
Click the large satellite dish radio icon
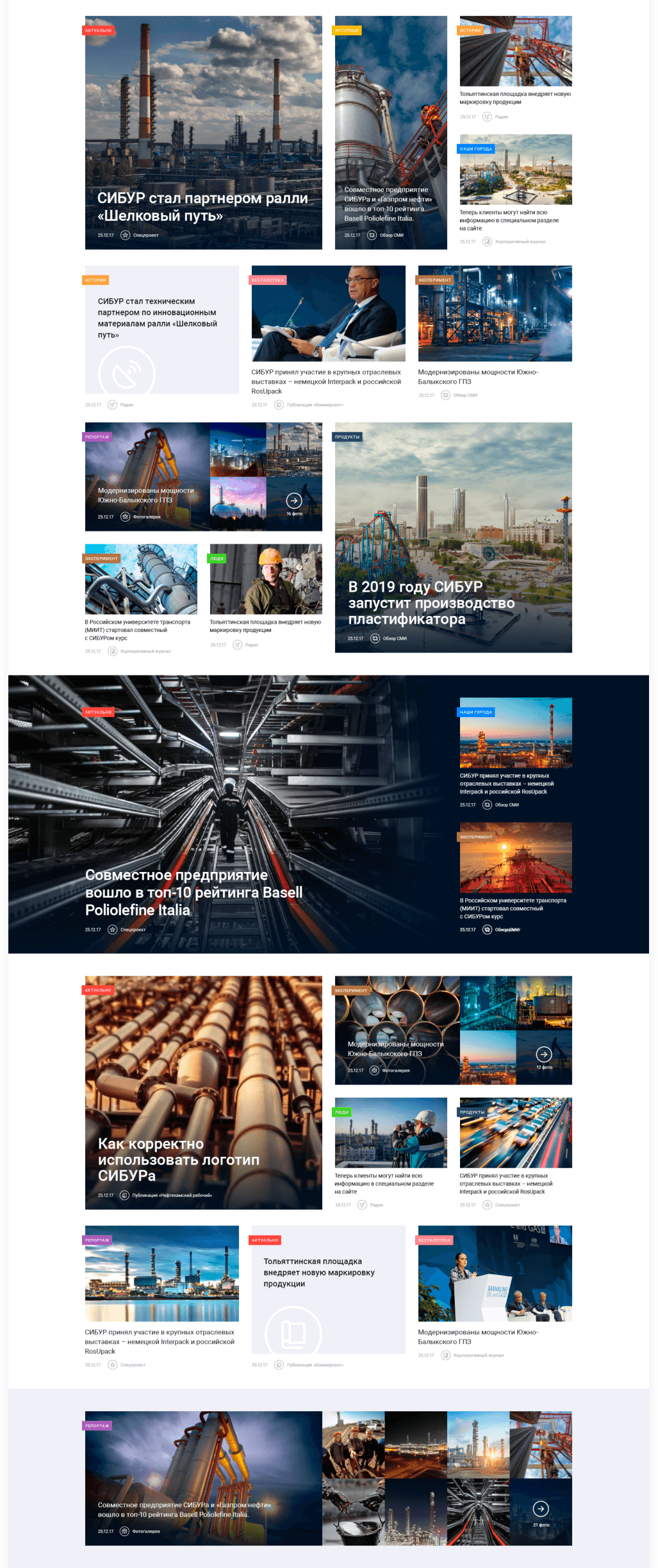[127, 373]
